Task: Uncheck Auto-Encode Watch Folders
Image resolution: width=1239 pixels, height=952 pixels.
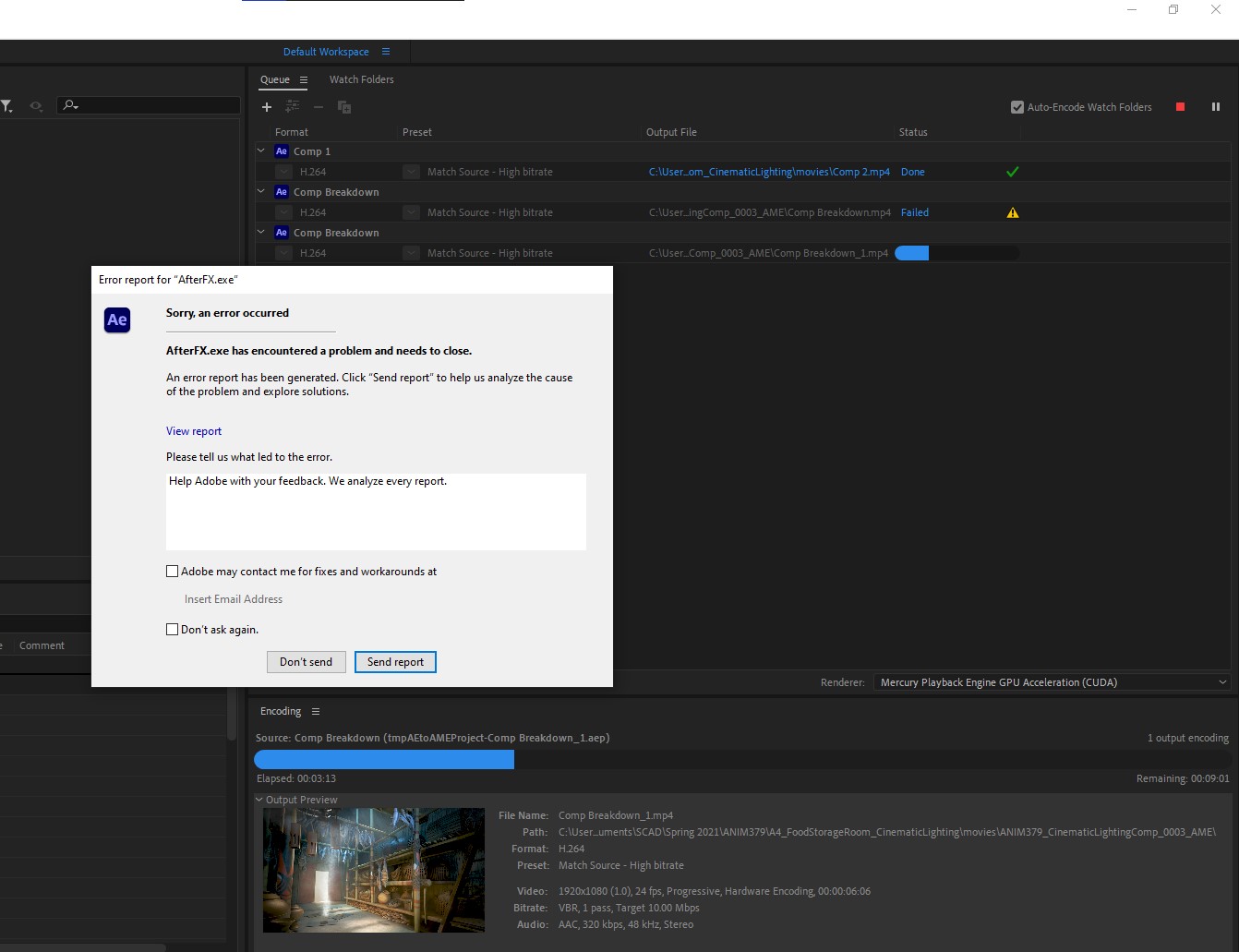Action: (x=1016, y=106)
